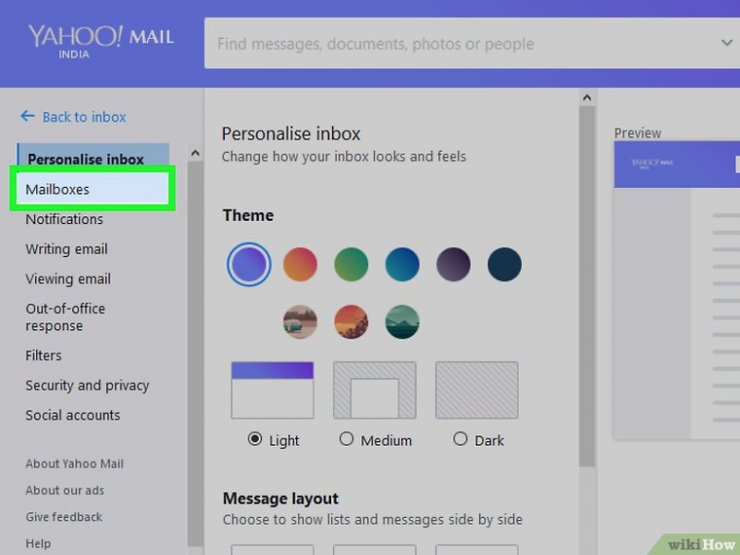Select the orange-pink theme colour

pyautogui.click(x=300, y=264)
